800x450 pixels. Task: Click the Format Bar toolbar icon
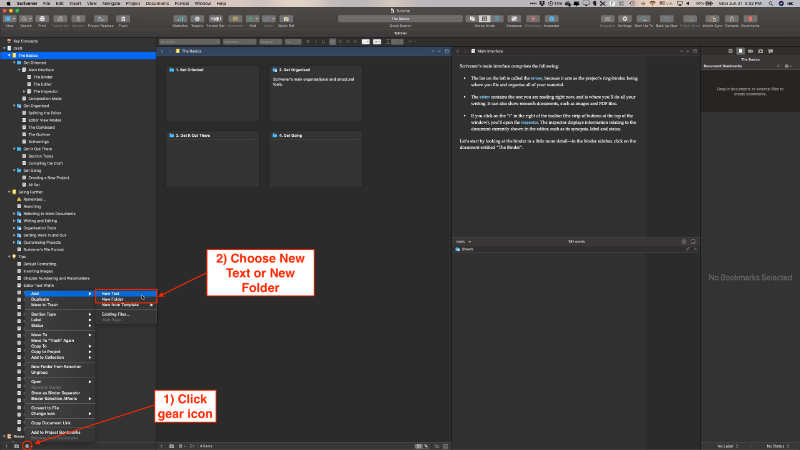pyautogui.click(x=215, y=19)
